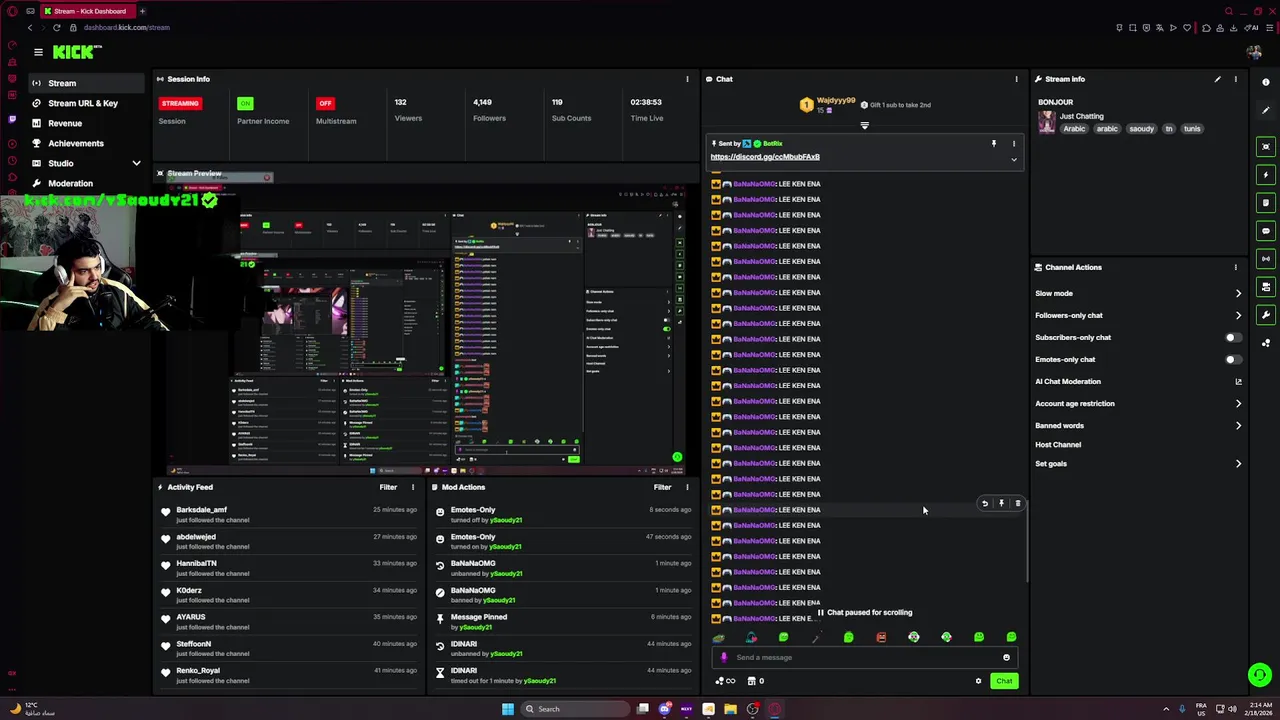Viewport: 1280px width, 720px height.
Task: Unpin the pinned BotRix message
Action: 993,144
